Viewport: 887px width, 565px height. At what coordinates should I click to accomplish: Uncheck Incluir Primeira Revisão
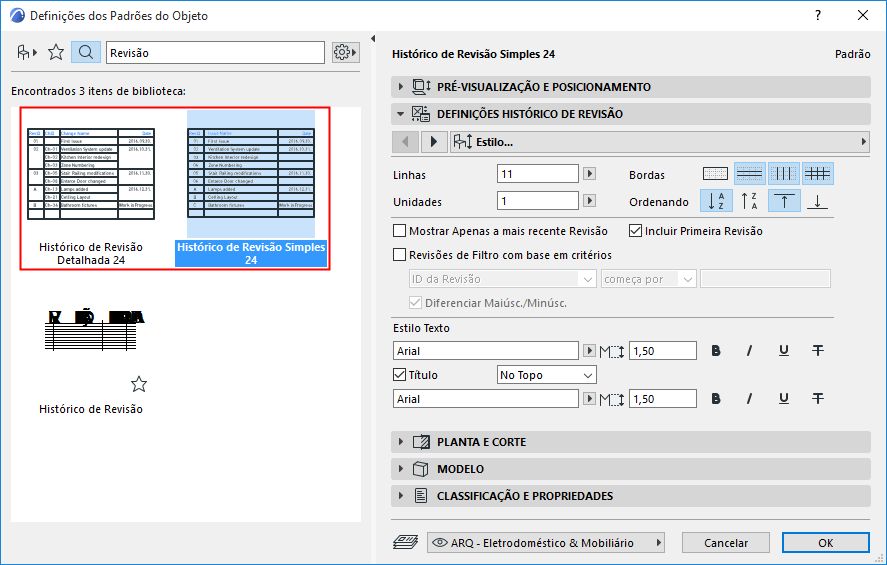(635, 231)
